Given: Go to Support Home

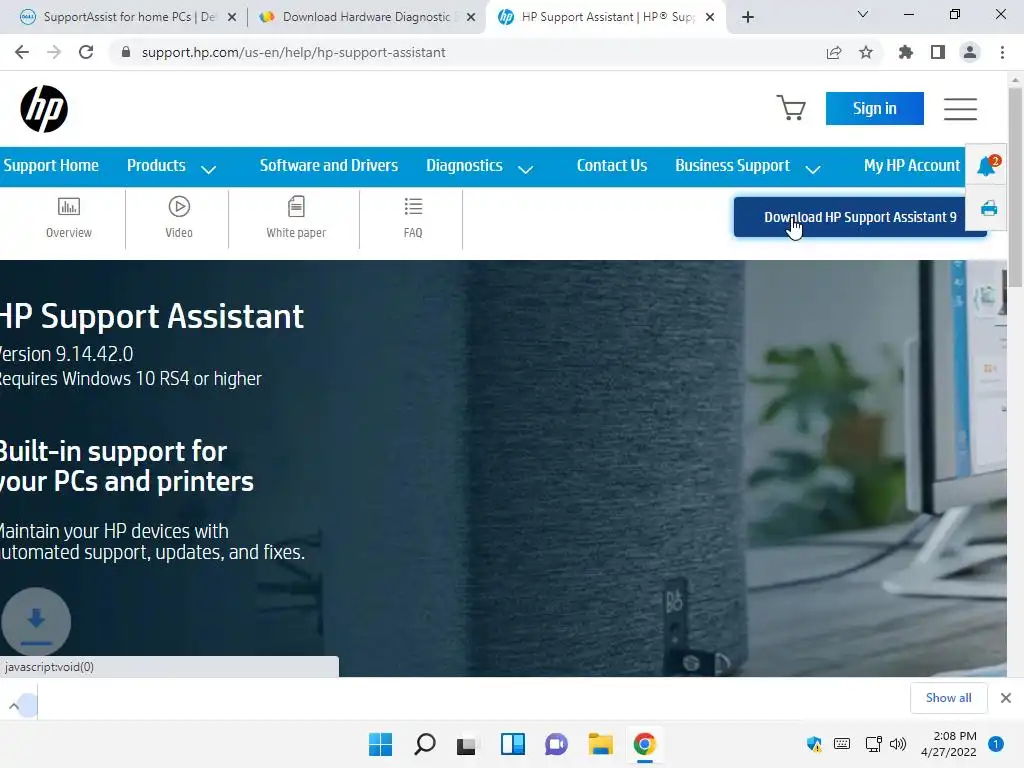Looking at the screenshot, I should coord(51,166).
